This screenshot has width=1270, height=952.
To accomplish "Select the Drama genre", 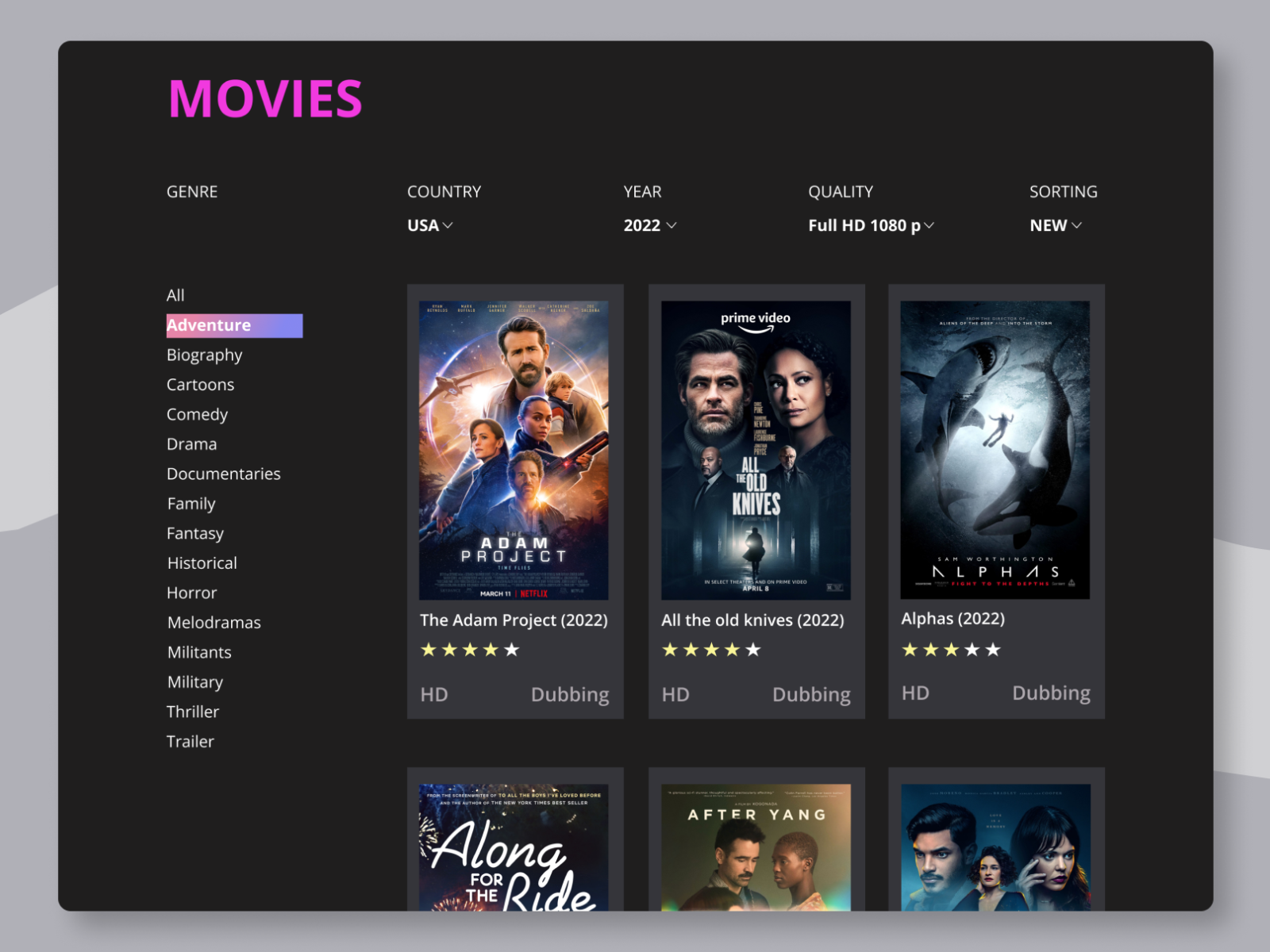I will [191, 444].
